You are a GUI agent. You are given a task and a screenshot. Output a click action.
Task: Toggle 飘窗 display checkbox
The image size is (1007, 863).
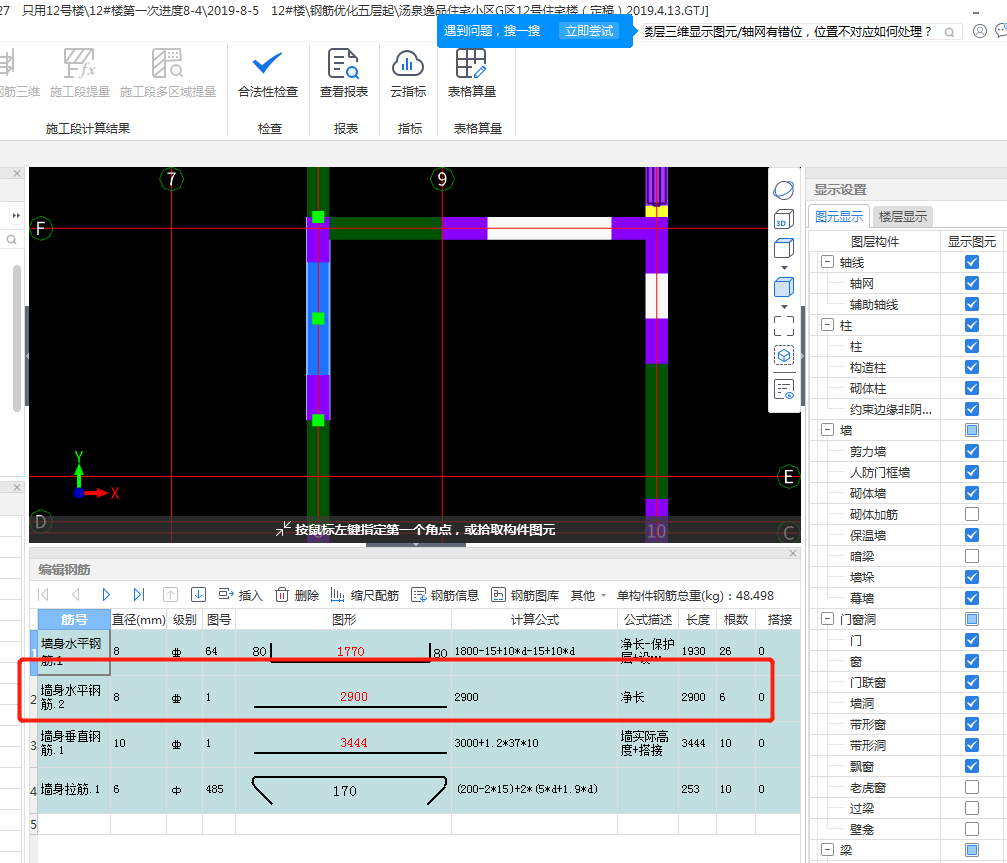[x=972, y=765]
